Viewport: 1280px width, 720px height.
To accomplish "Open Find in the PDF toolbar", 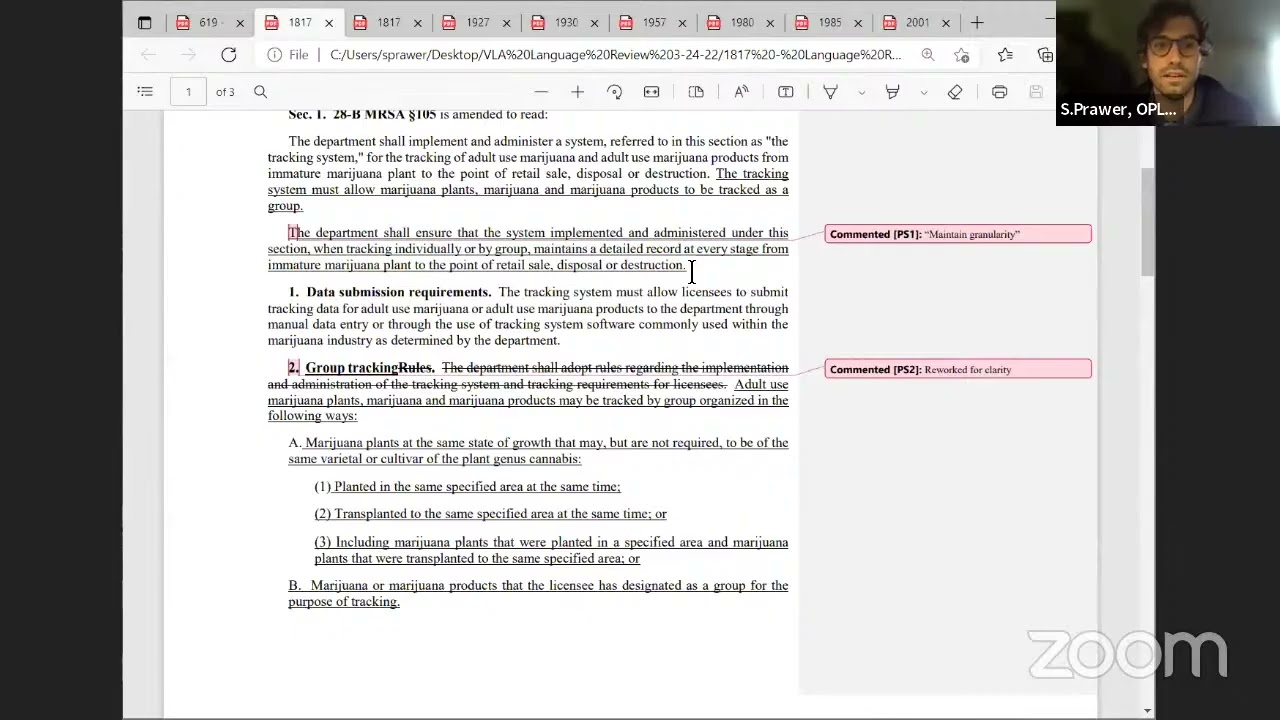I will (260, 92).
